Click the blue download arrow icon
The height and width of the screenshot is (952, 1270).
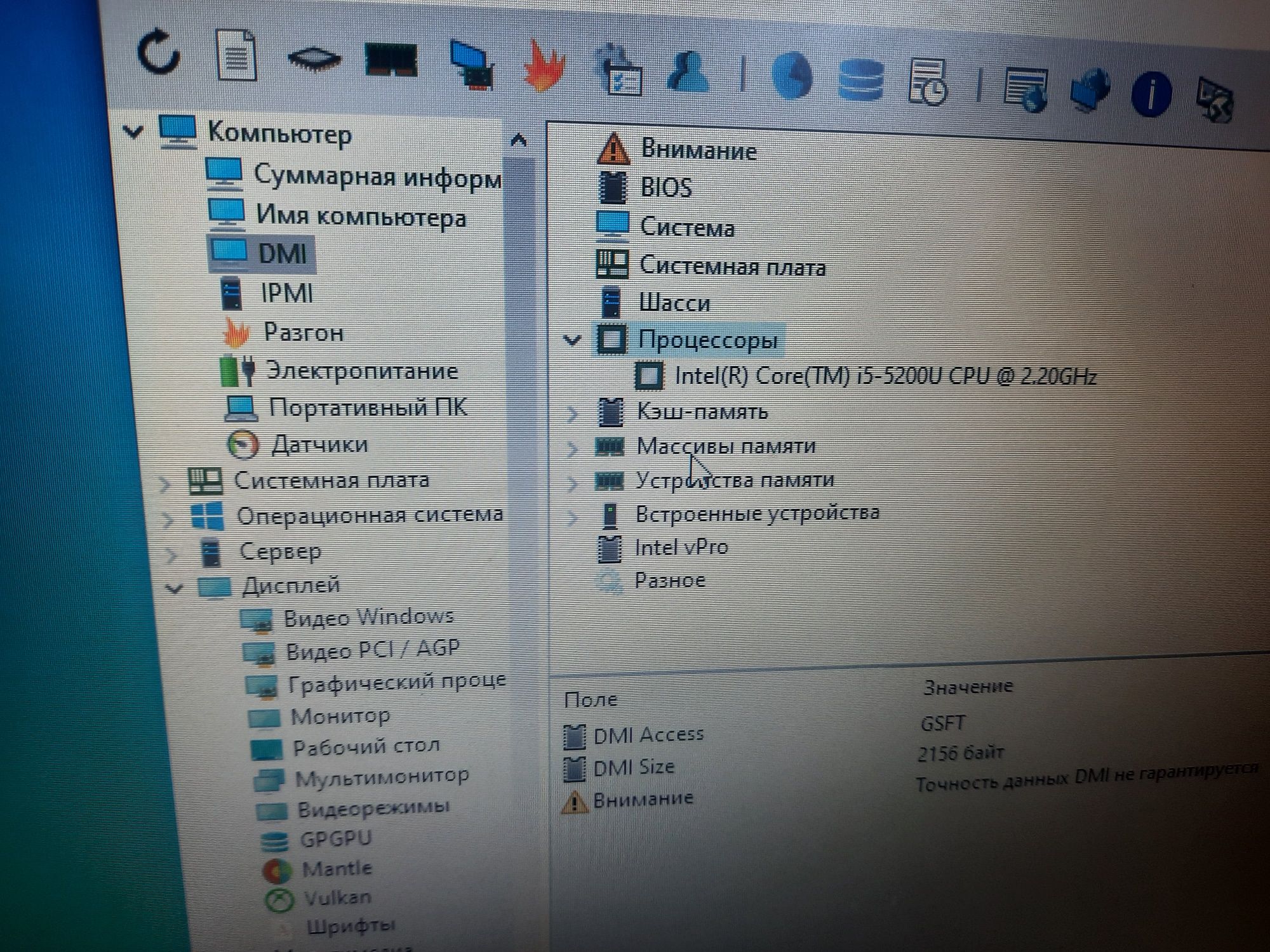[x=1089, y=90]
